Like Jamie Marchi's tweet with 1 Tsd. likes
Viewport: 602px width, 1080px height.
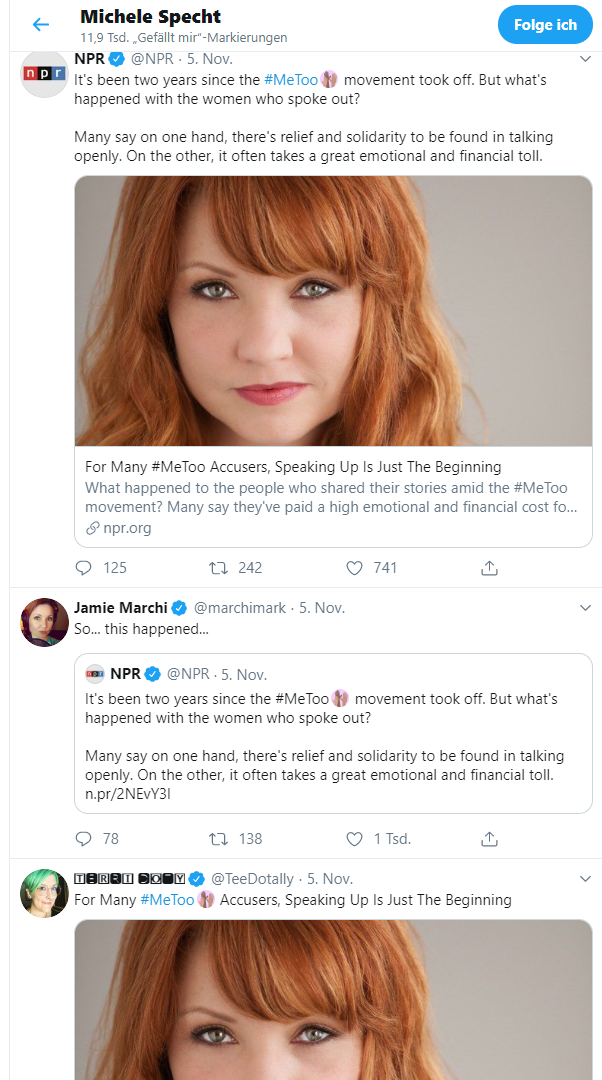click(x=354, y=838)
